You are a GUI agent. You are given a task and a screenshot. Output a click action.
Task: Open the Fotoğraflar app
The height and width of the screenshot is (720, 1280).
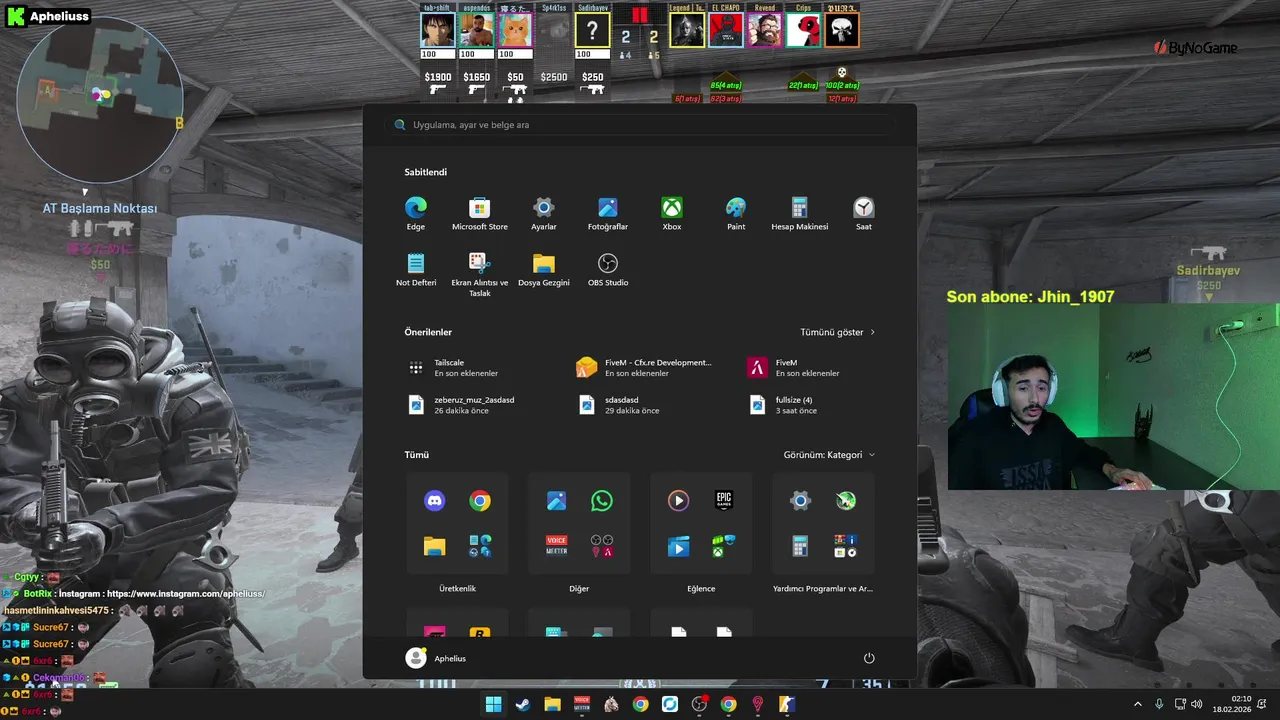click(608, 213)
